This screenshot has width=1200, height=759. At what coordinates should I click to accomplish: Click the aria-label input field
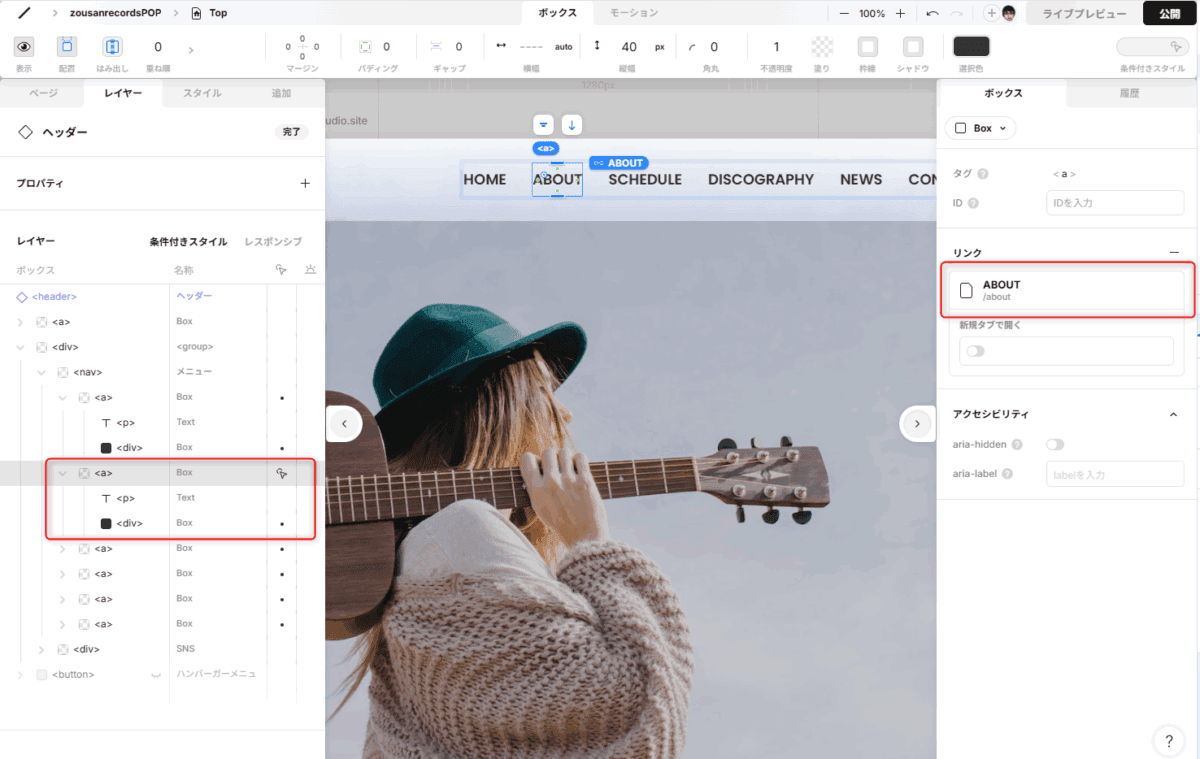click(x=1114, y=474)
